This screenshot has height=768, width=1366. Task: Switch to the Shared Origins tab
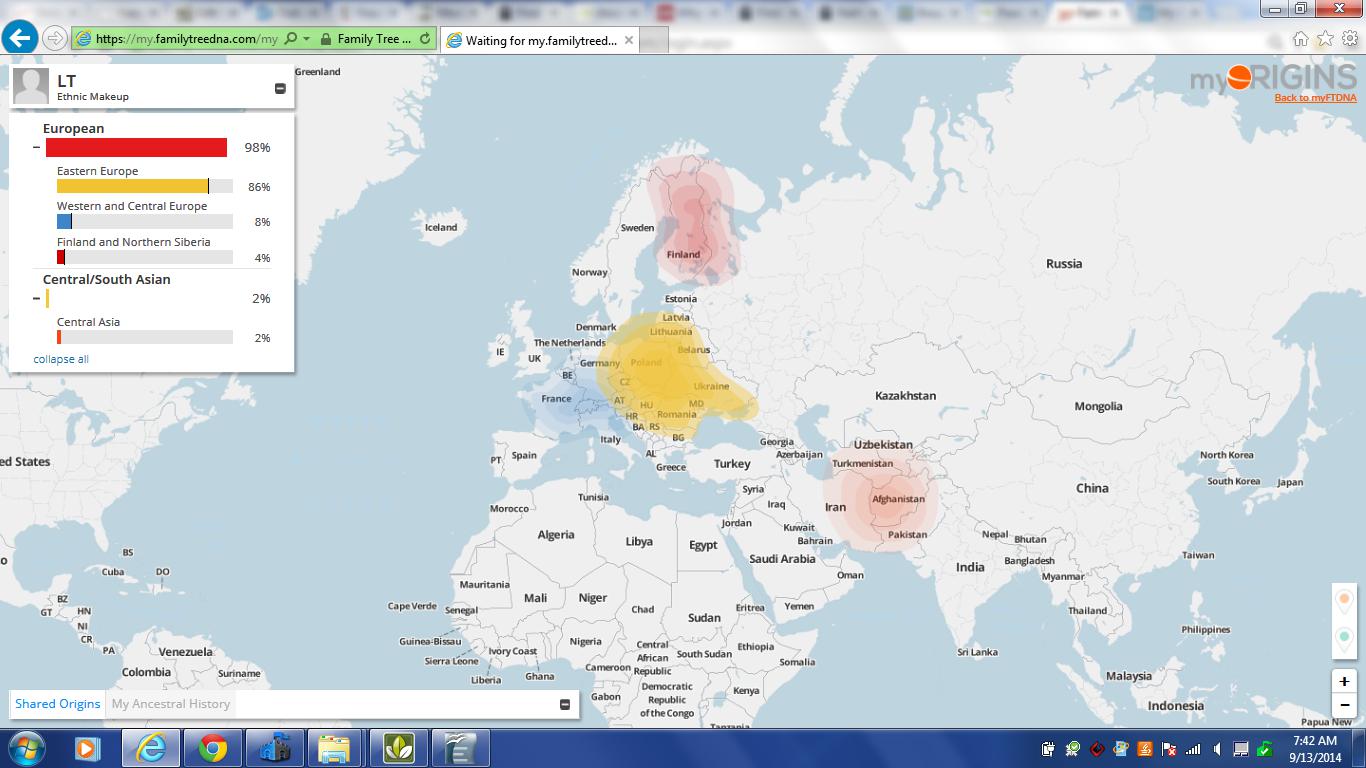(57, 704)
